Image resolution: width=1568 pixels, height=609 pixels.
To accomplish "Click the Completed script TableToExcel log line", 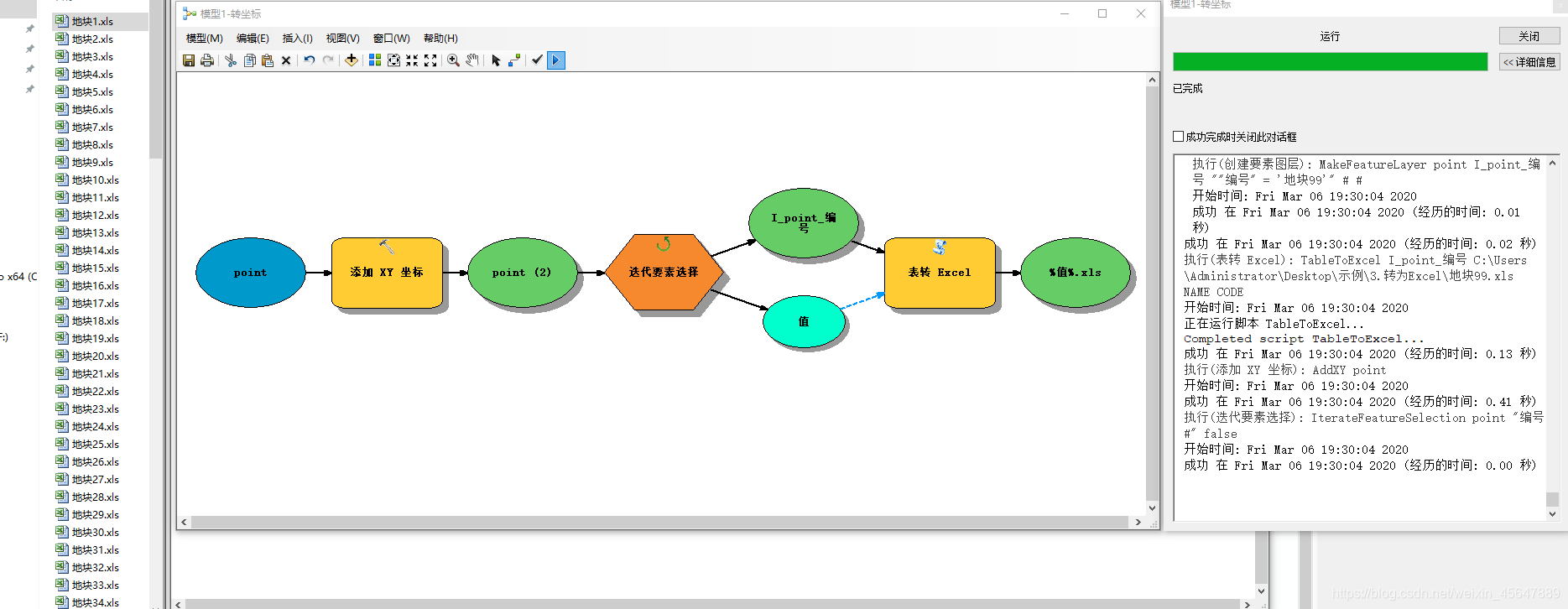I will 1304,339.
